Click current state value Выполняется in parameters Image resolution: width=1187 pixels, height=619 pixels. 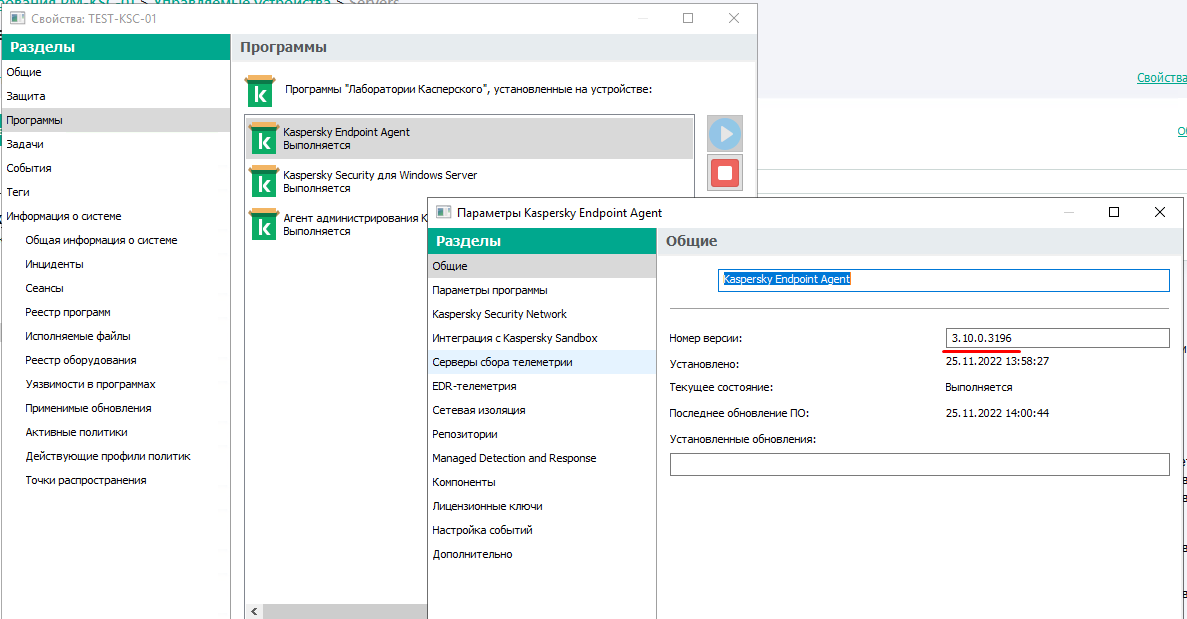tap(978, 387)
